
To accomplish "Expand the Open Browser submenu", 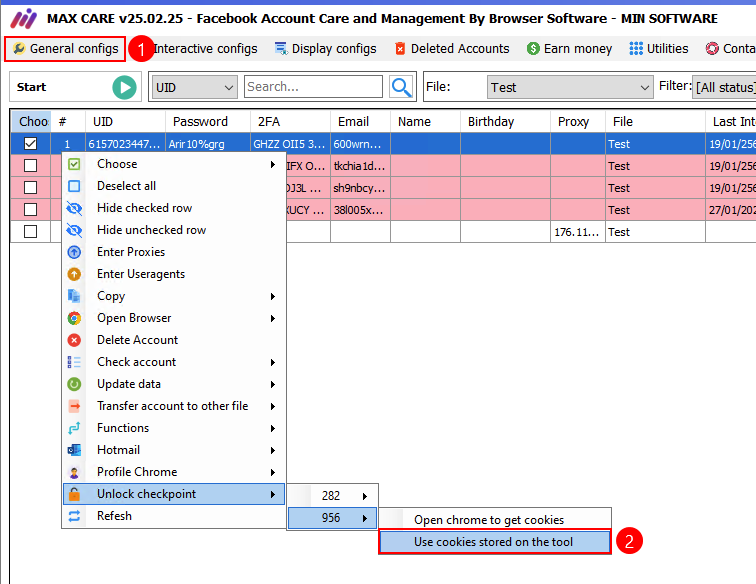I will pyautogui.click(x=174, y=318).
